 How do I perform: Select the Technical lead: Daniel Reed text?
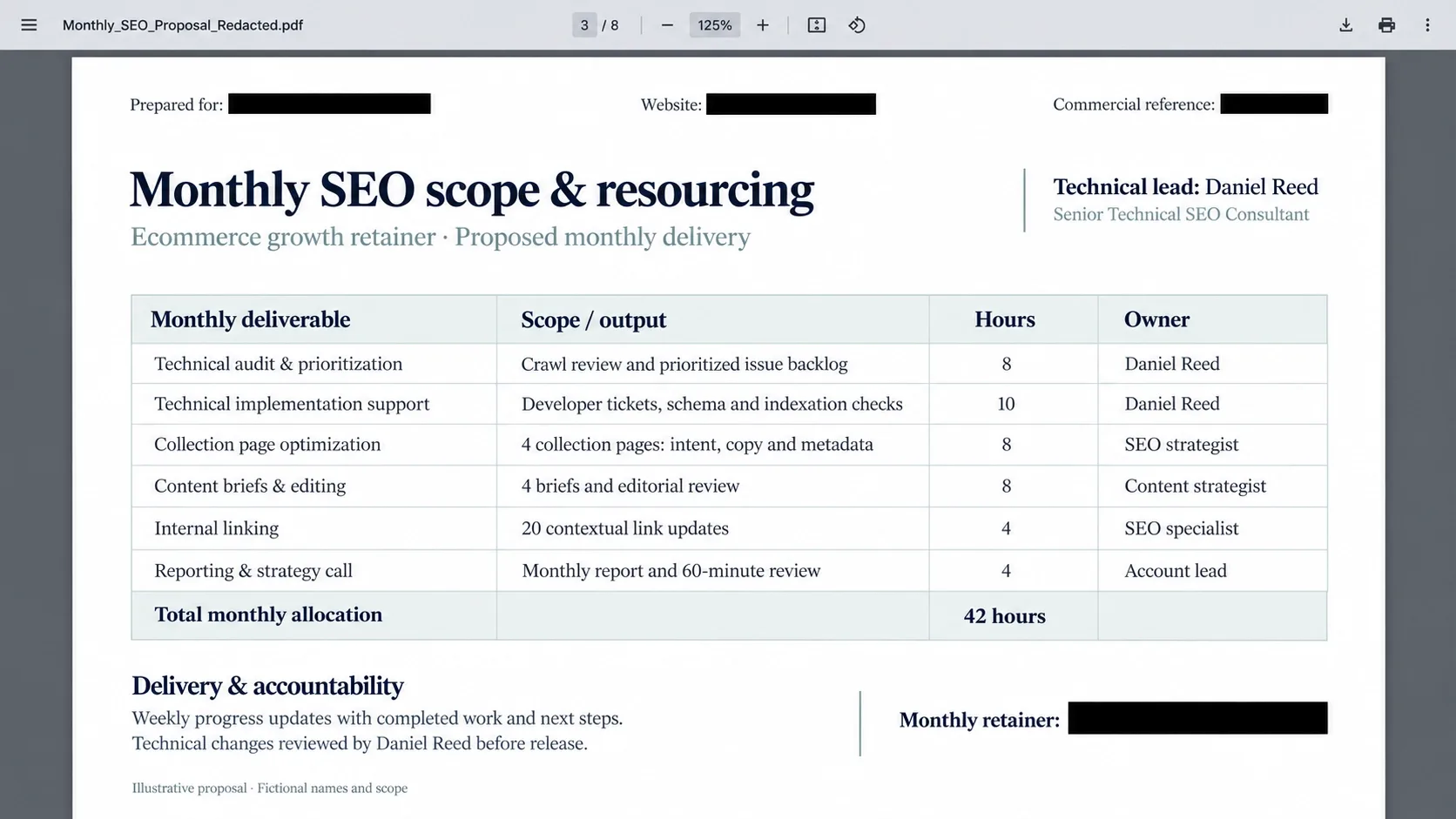[1185, 187]
